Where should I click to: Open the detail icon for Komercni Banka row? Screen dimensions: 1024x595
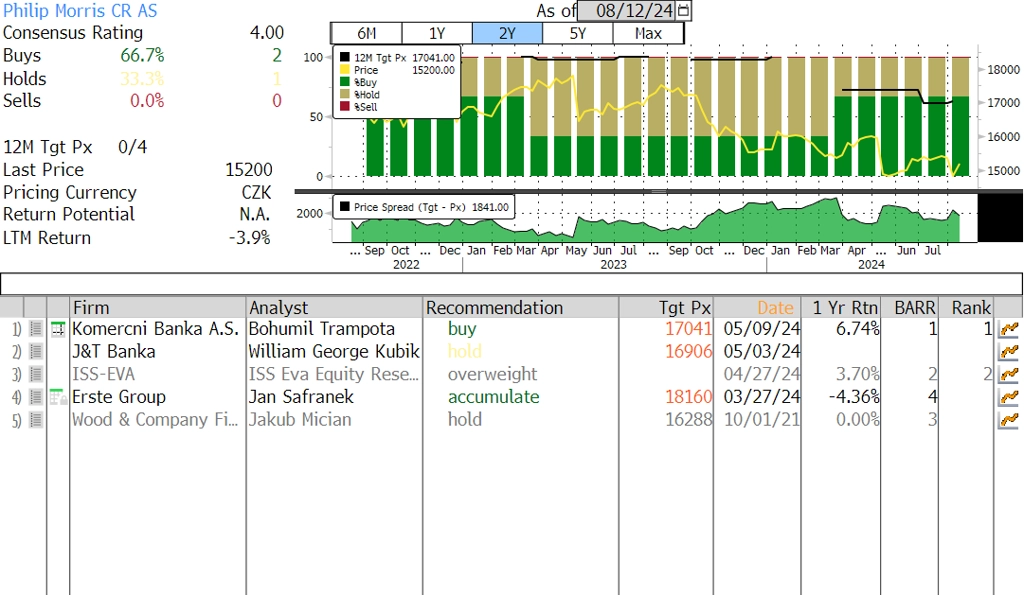37,329
